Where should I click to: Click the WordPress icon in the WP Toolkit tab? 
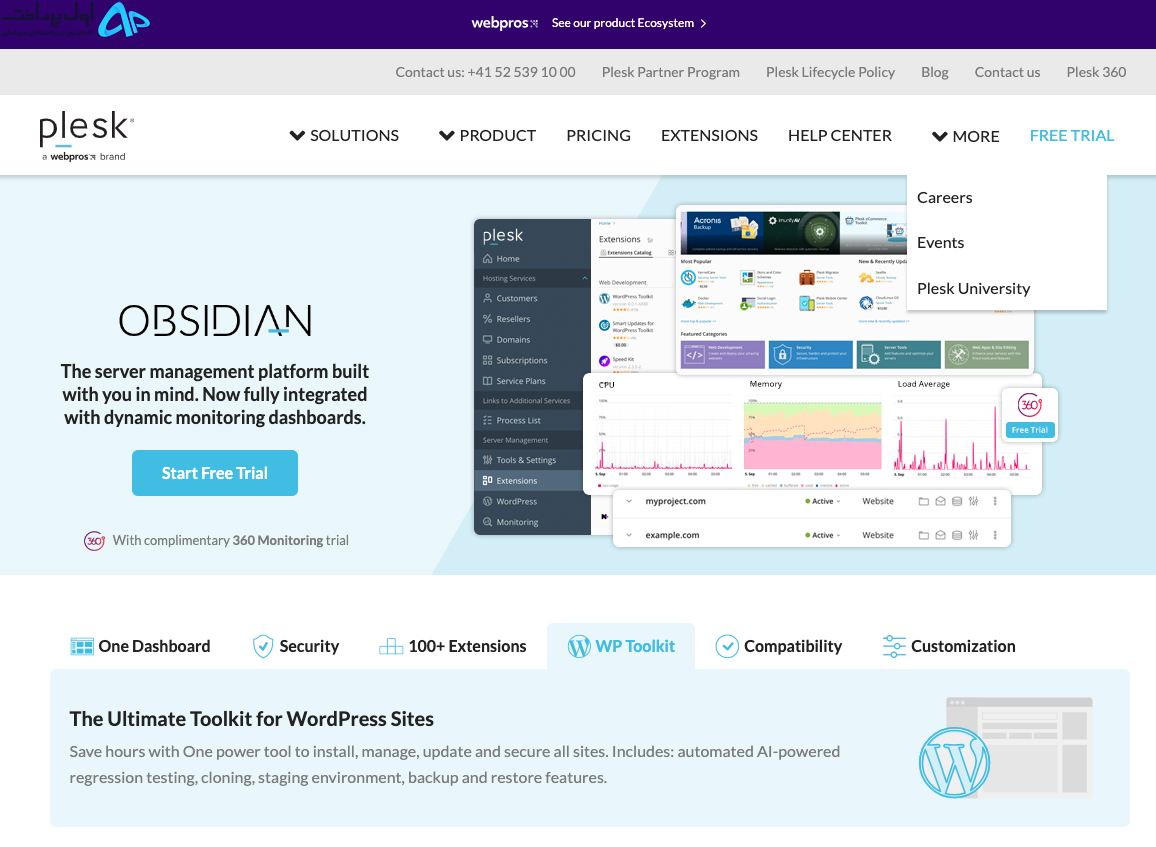(579, 646)
